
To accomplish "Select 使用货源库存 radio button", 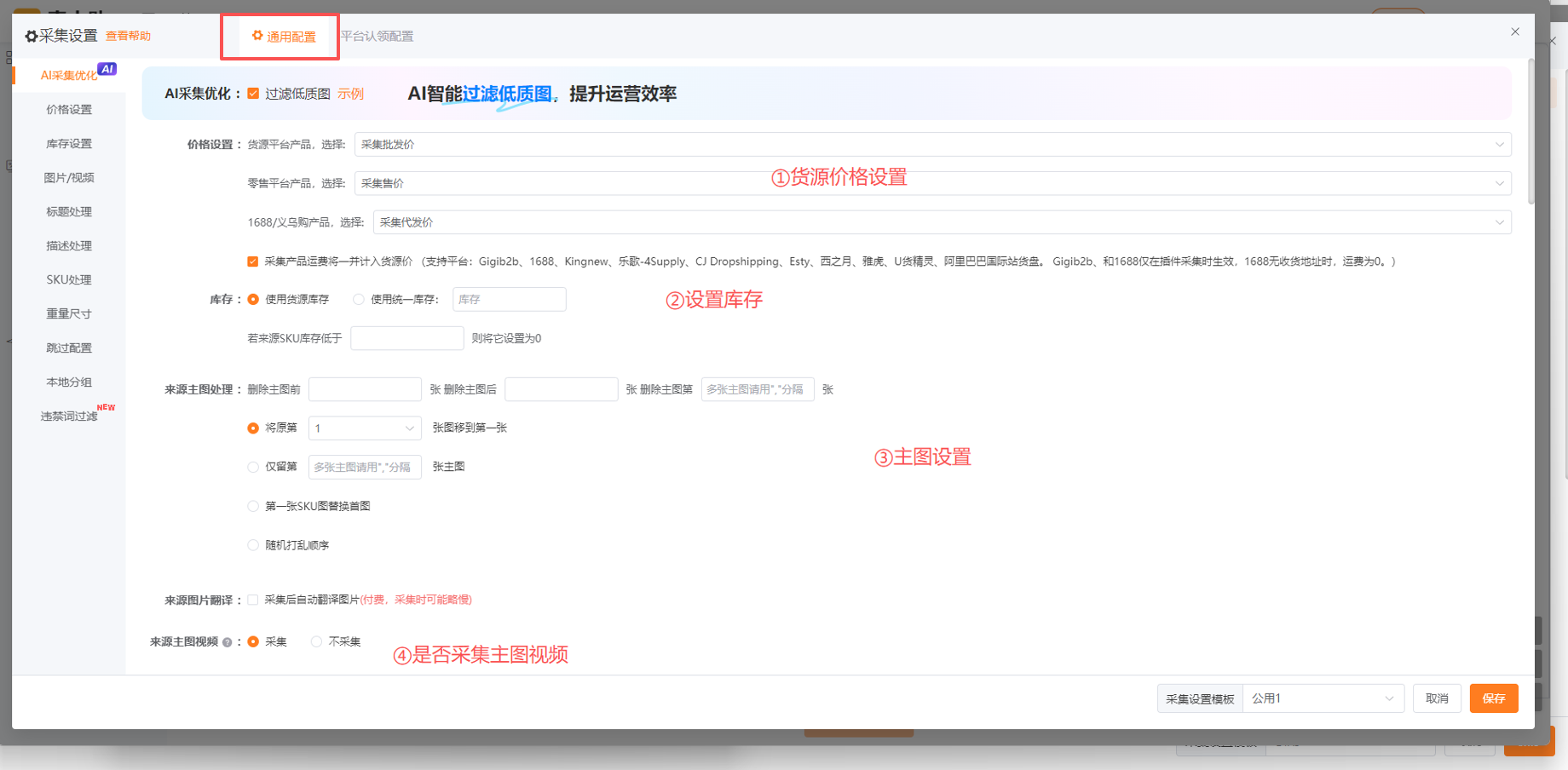I will point(253,299).
